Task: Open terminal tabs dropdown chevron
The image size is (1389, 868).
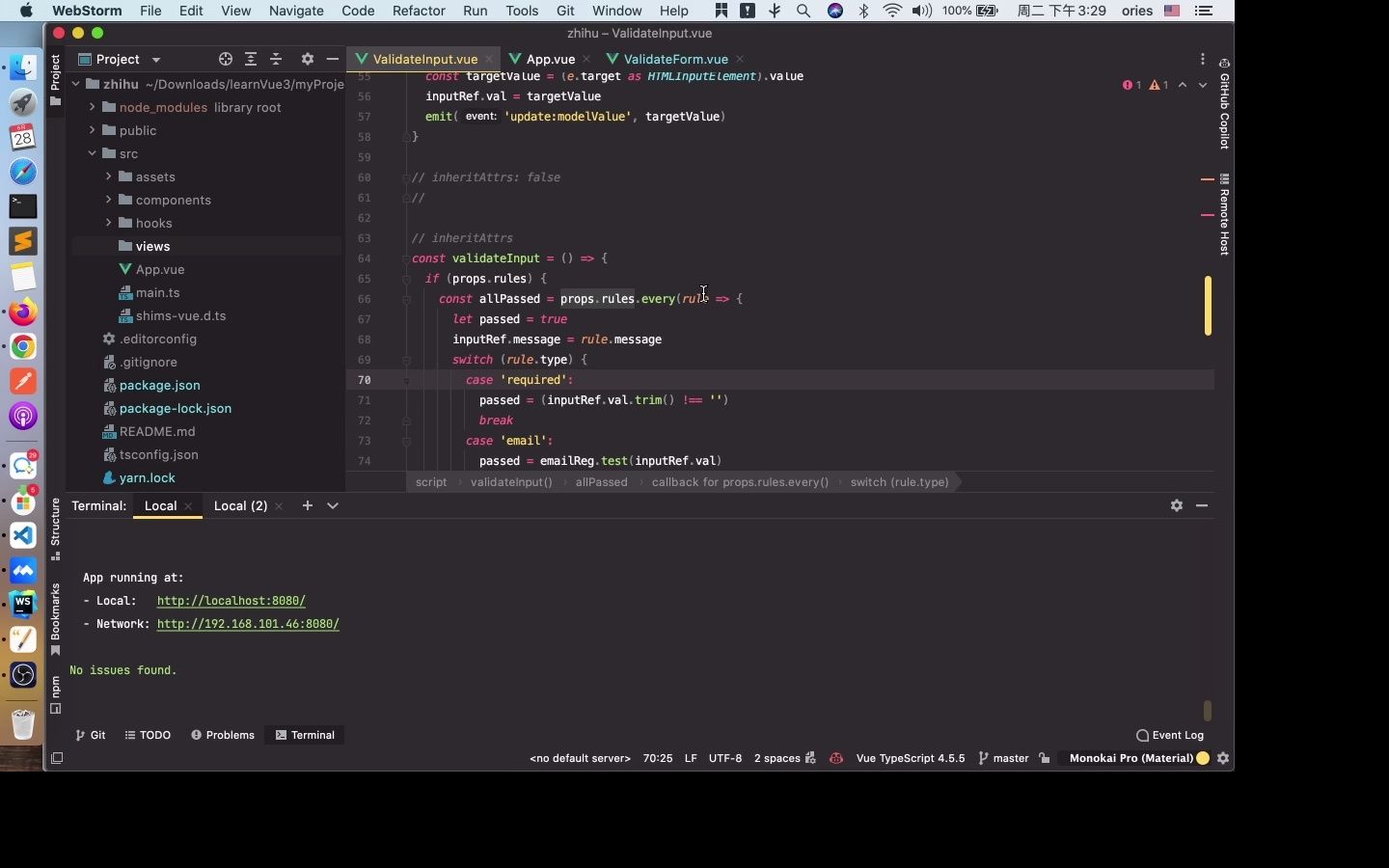Action: 333,505
